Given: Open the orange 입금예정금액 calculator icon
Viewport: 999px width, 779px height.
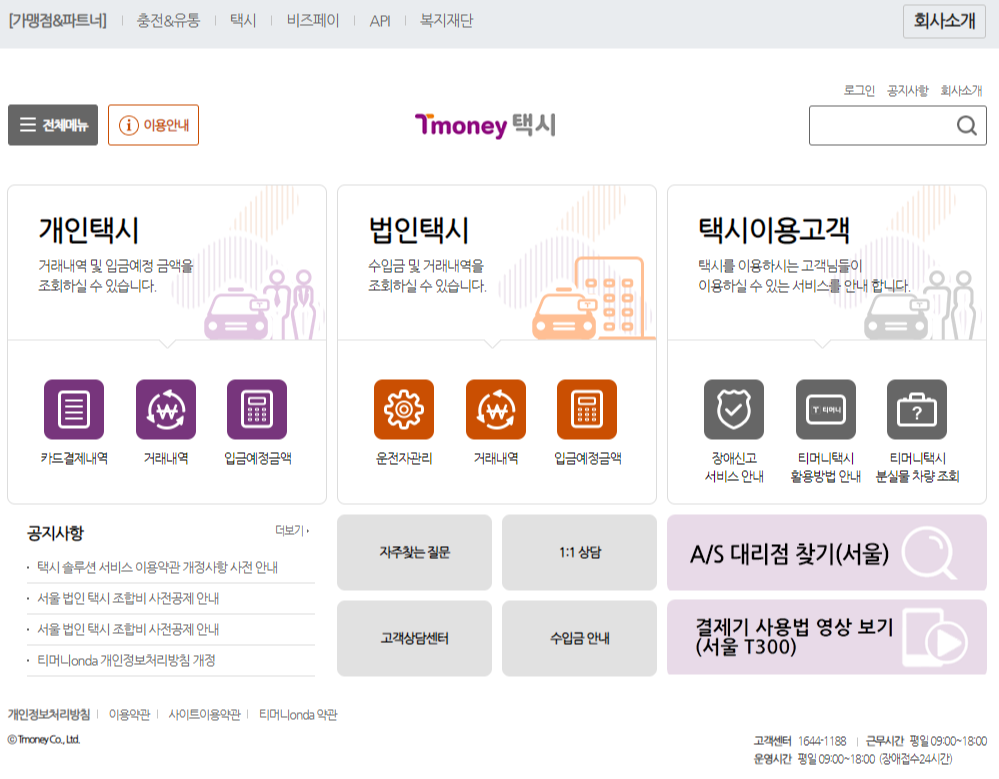Looking at the screenshot, I should point(587,410).
